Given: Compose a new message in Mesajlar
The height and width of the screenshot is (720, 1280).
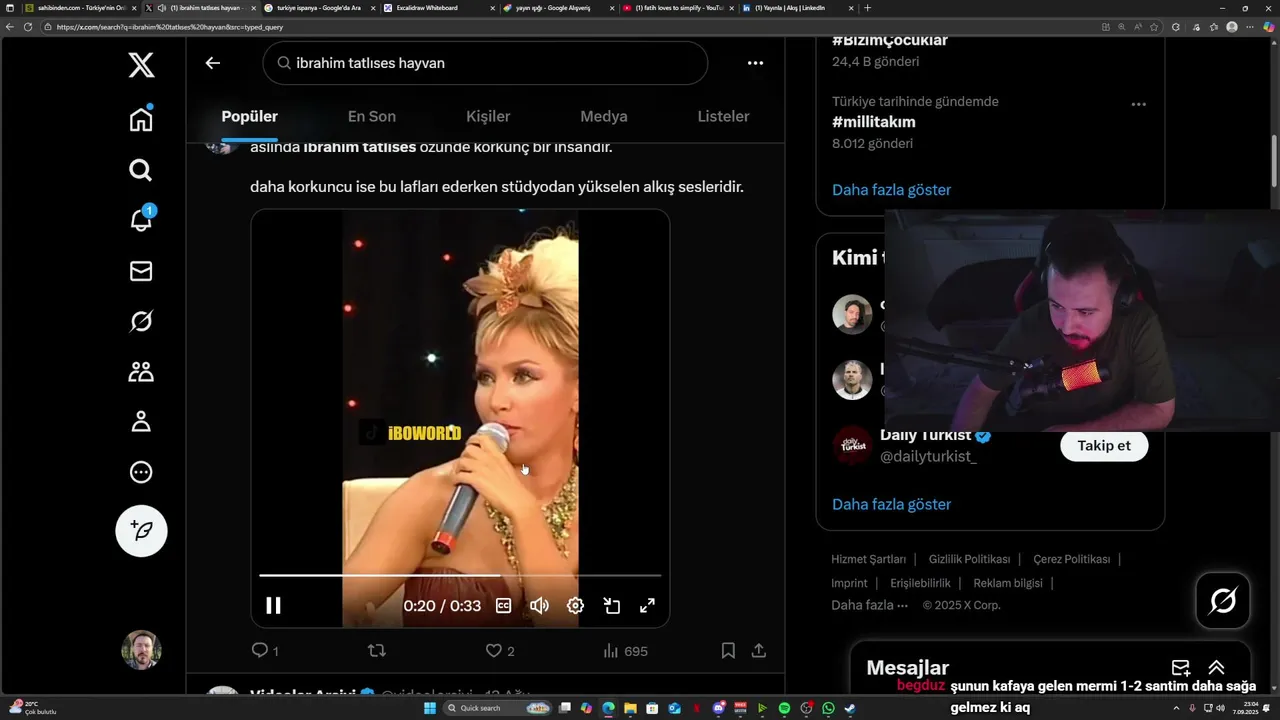Looking at the screenshot, I should [x=1181, y=668].
